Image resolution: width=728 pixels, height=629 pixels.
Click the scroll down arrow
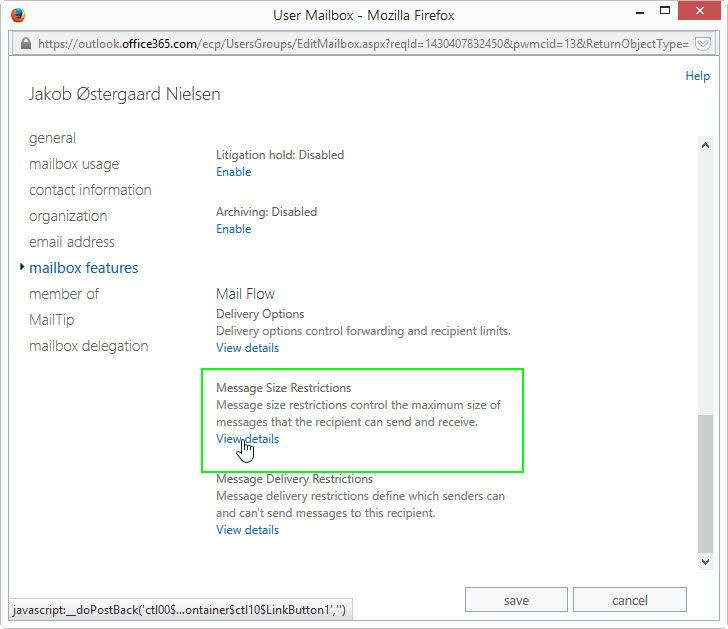click(x=705, y=562)
